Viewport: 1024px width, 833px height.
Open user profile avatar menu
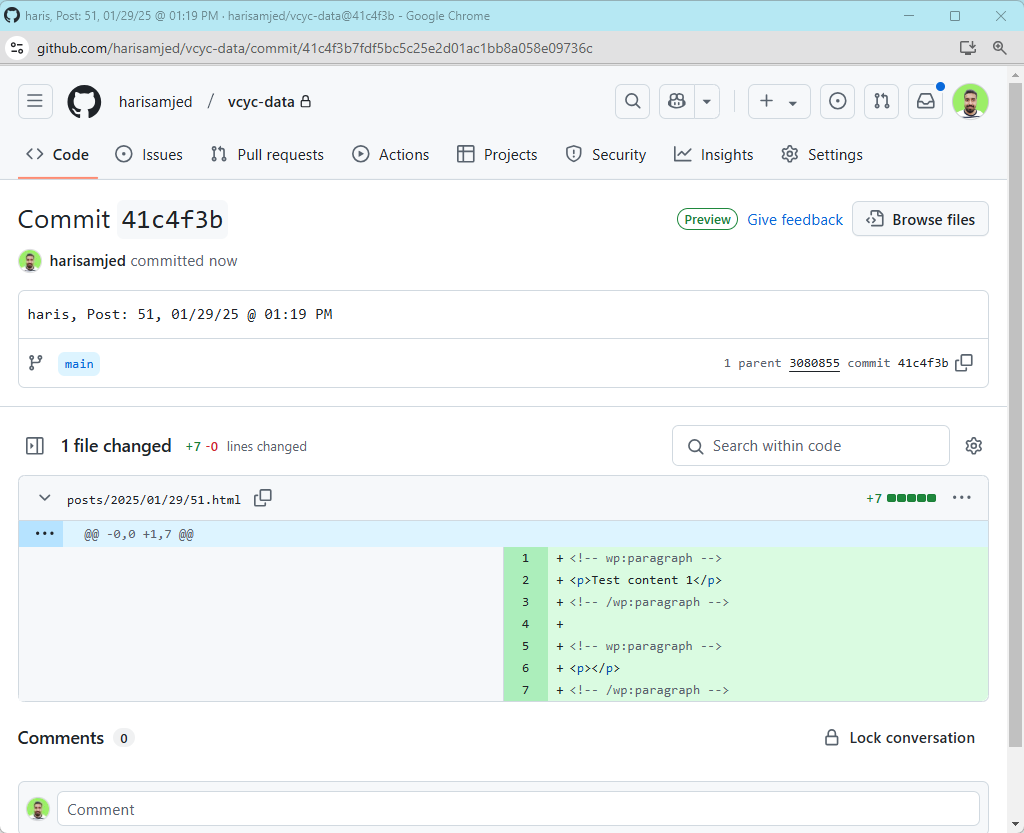970,101
